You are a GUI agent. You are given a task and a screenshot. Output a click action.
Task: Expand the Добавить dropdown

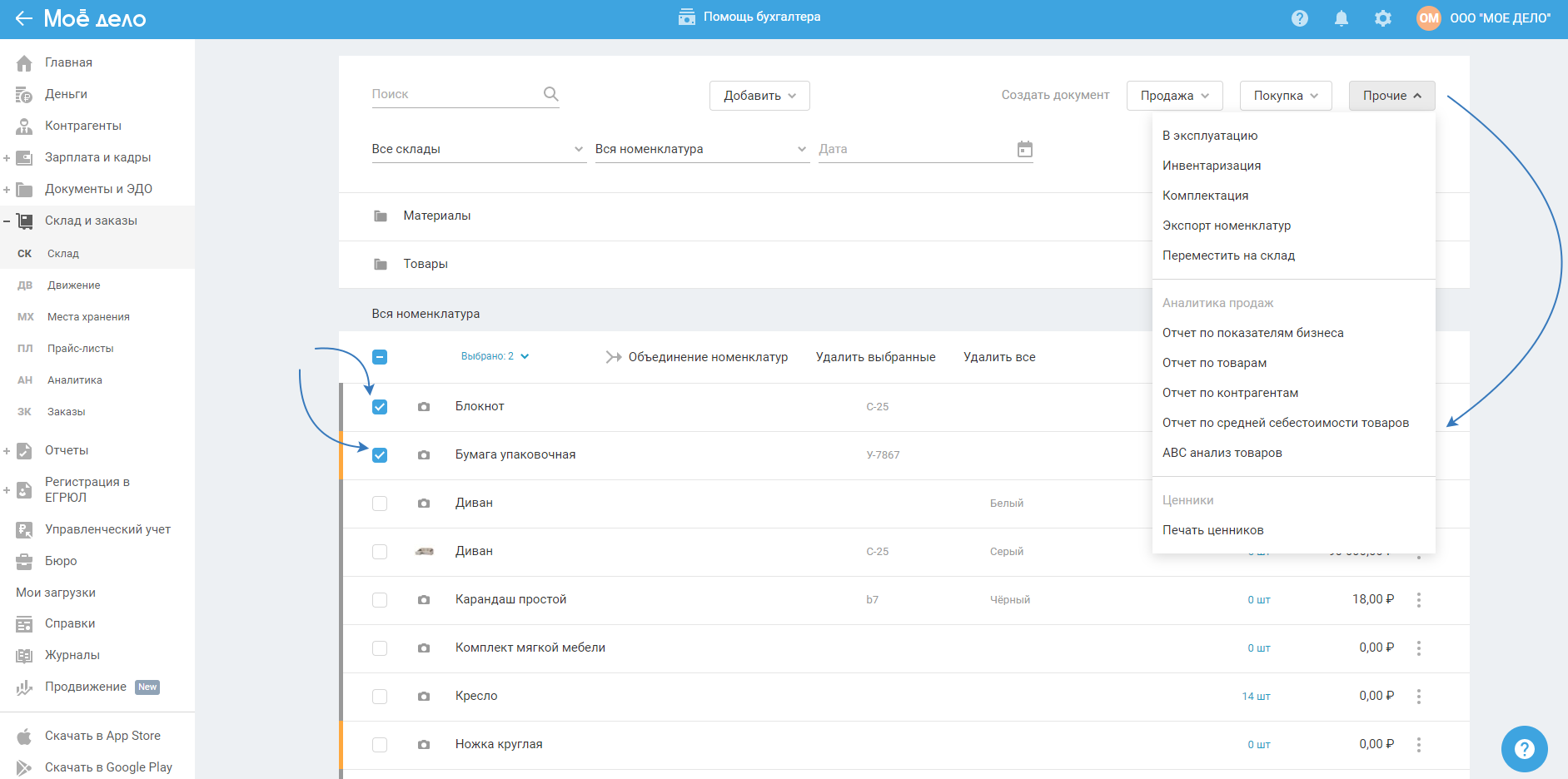click(x=759, y=96)
